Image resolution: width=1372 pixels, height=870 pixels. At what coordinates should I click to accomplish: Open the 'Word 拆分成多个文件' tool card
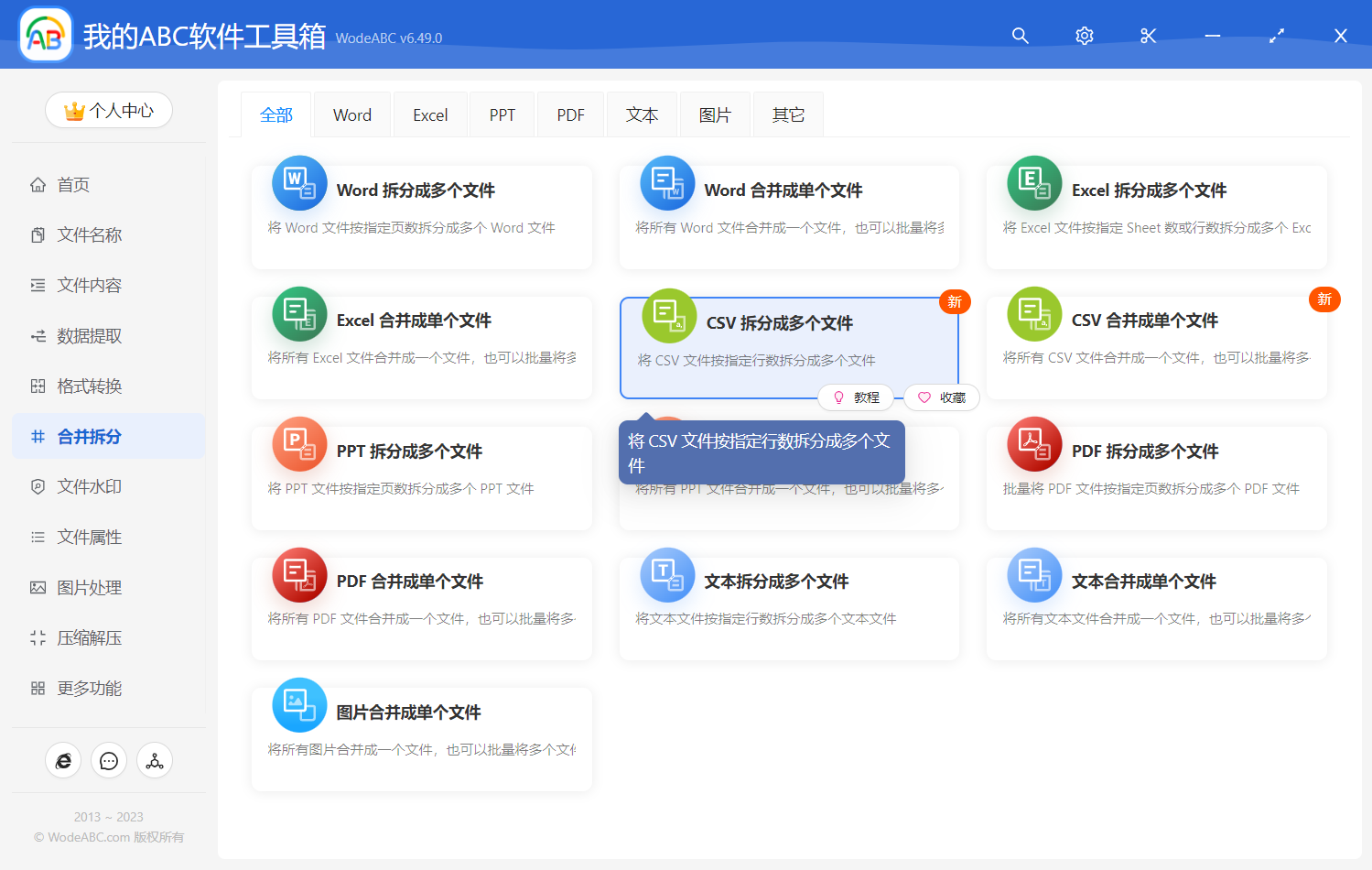pos(421,217)
